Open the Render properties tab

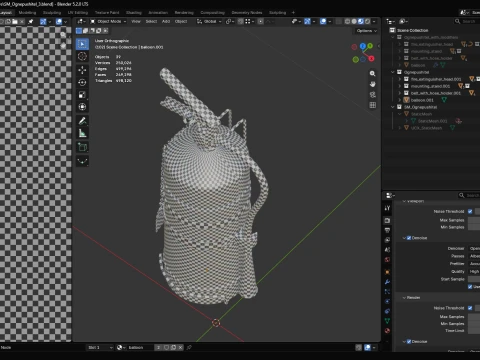[x=387, y=221]
